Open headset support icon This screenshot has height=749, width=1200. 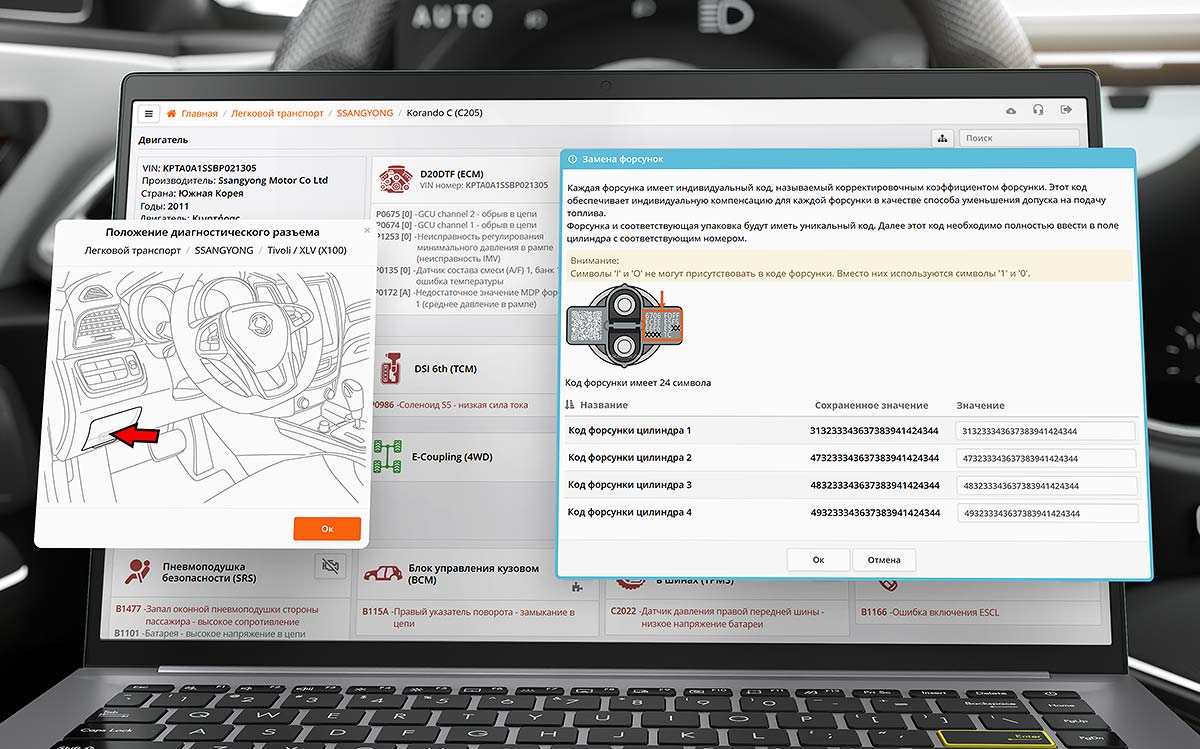(x=1039, y=111)
